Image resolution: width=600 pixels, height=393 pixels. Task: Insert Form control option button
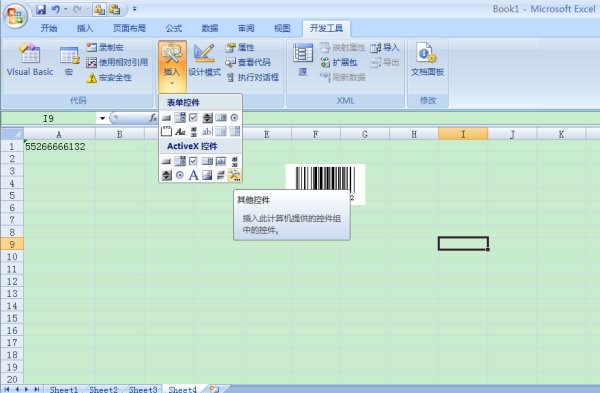pos(234,118)
